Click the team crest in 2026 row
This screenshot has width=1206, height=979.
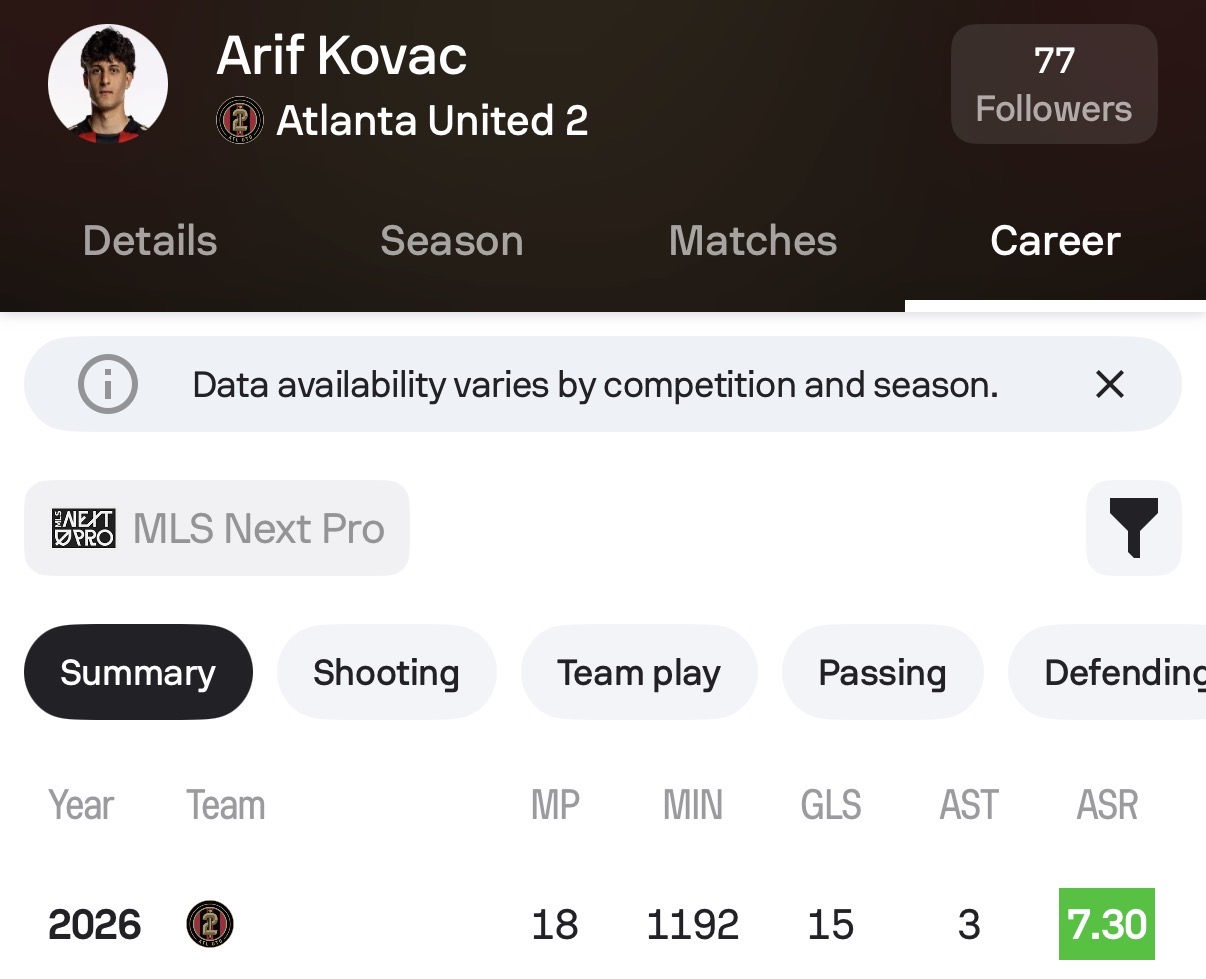[x=210, y=924]
